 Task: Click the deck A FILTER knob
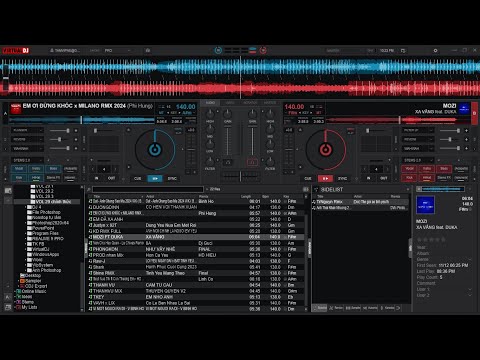(210, 162)
